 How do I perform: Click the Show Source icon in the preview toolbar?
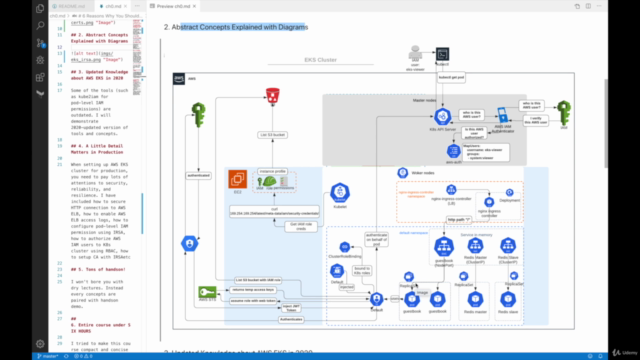coord(577,6)
